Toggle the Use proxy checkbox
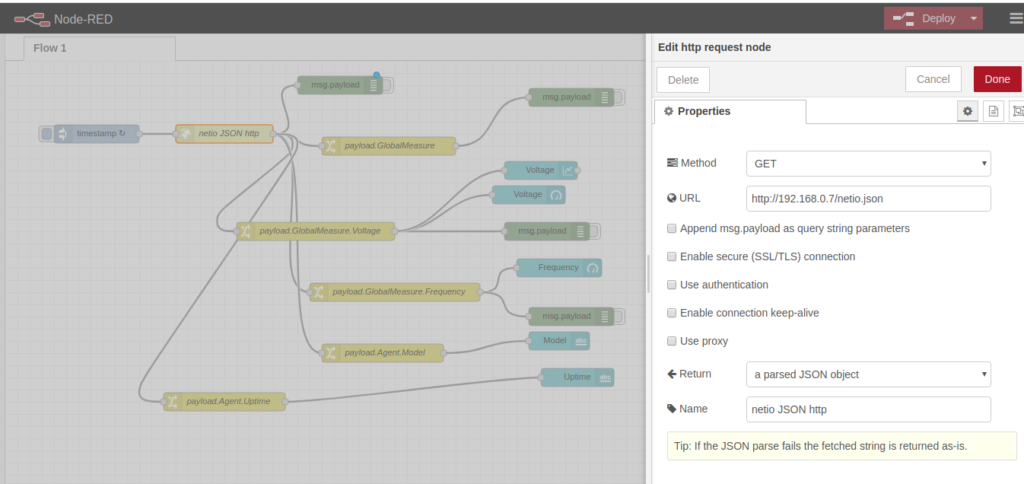The image size is (1024, 484). 671,341
